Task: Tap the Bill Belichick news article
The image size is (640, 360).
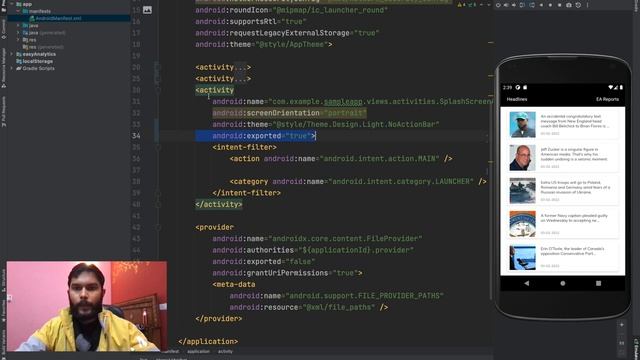Action: [562, 124]
